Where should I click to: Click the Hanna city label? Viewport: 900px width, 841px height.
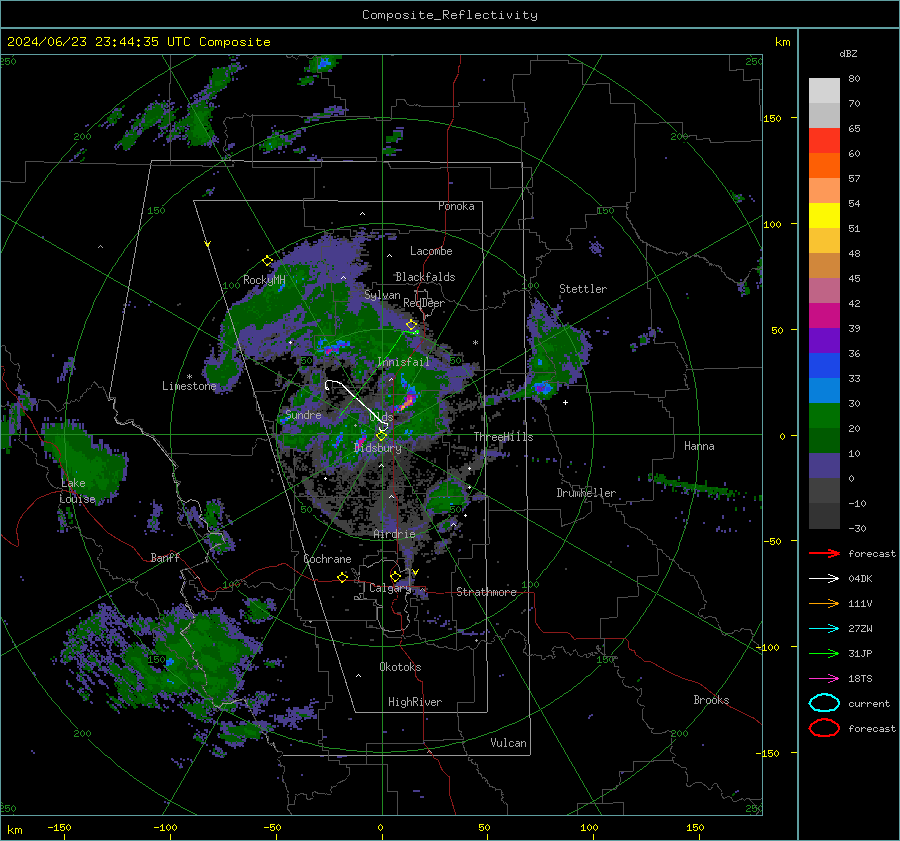click(699, 446)
